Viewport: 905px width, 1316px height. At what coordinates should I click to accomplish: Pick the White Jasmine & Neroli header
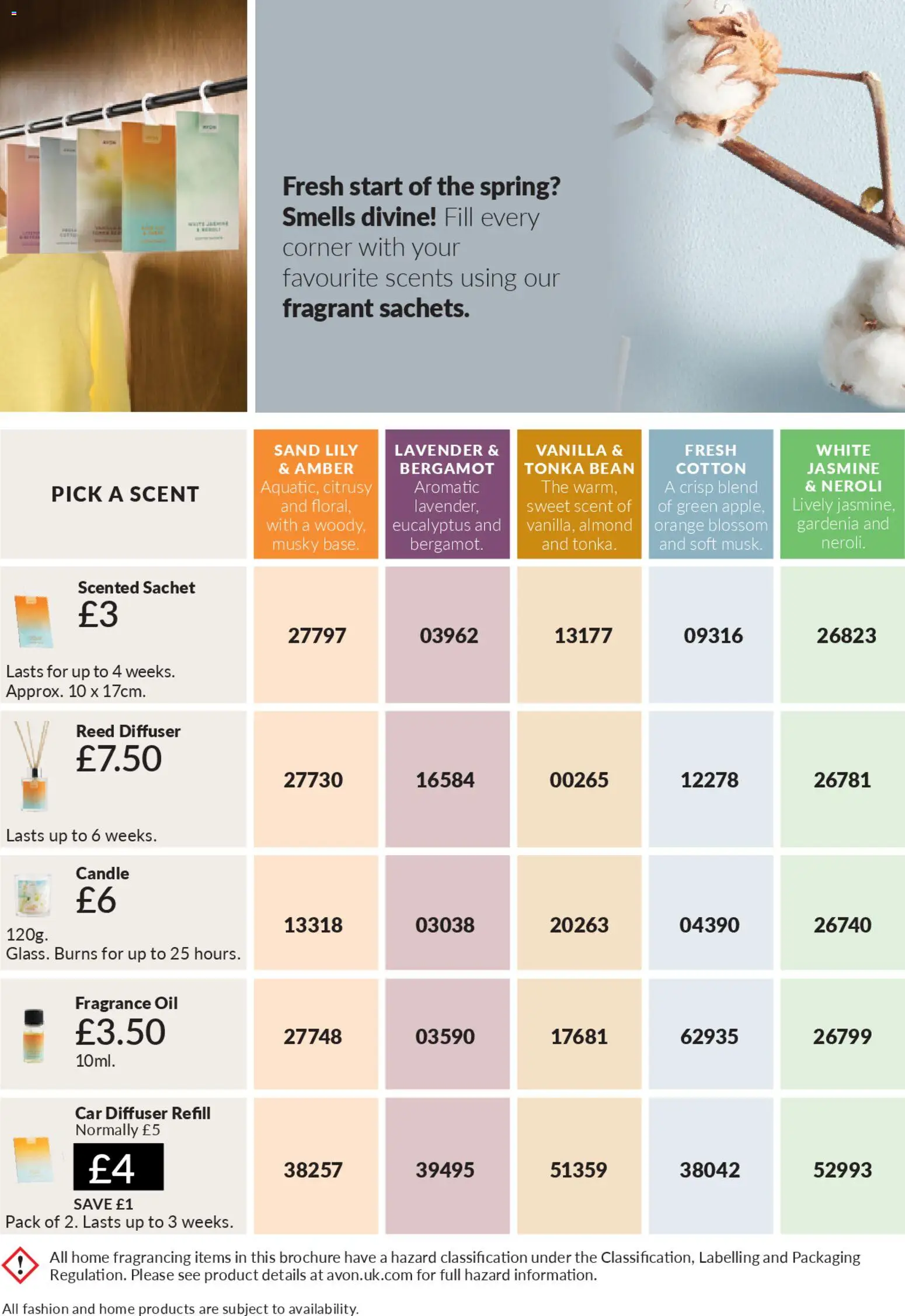(843, 495)
